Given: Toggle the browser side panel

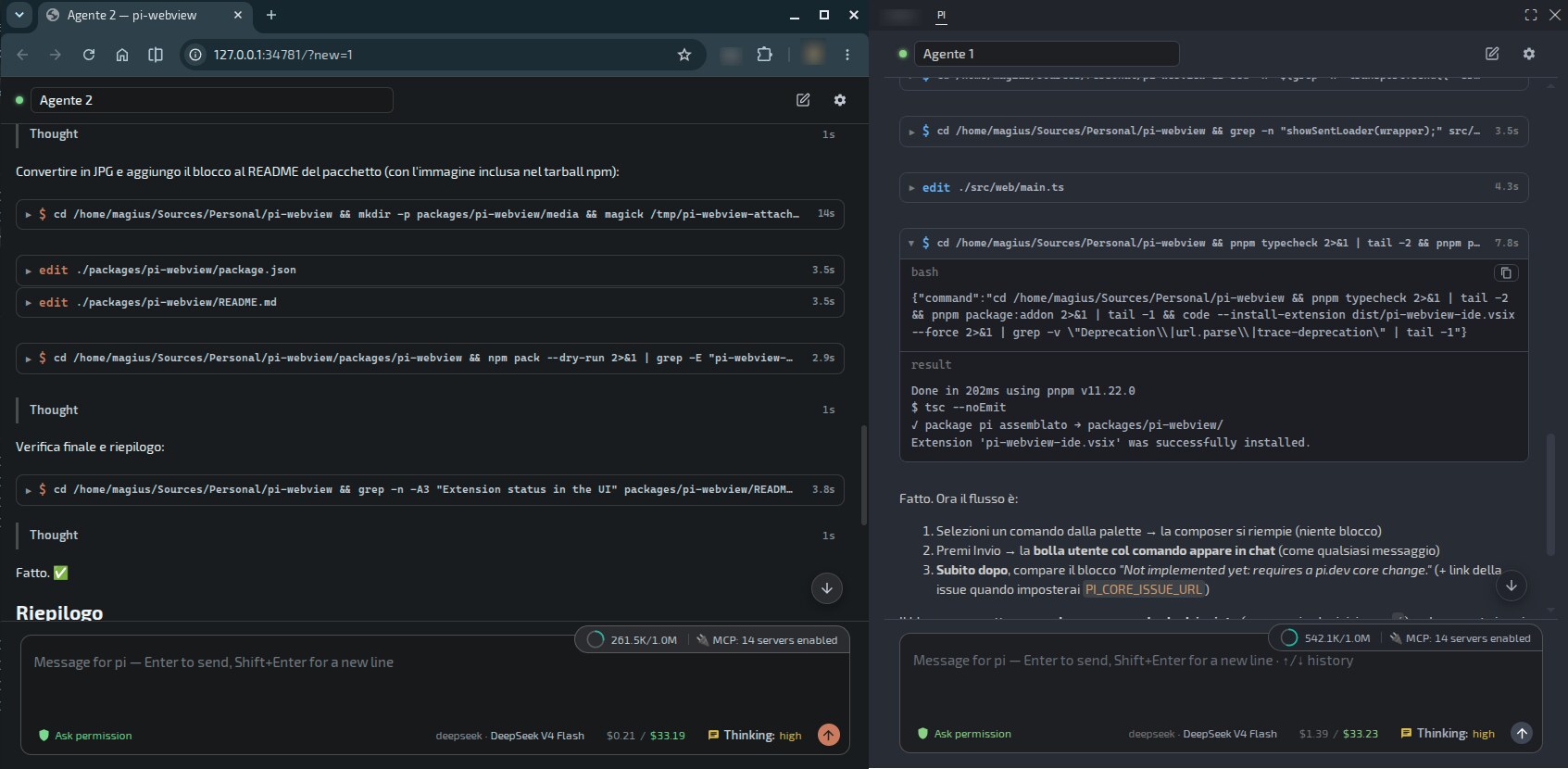Looking at the screenshot, I should point(156,55).
